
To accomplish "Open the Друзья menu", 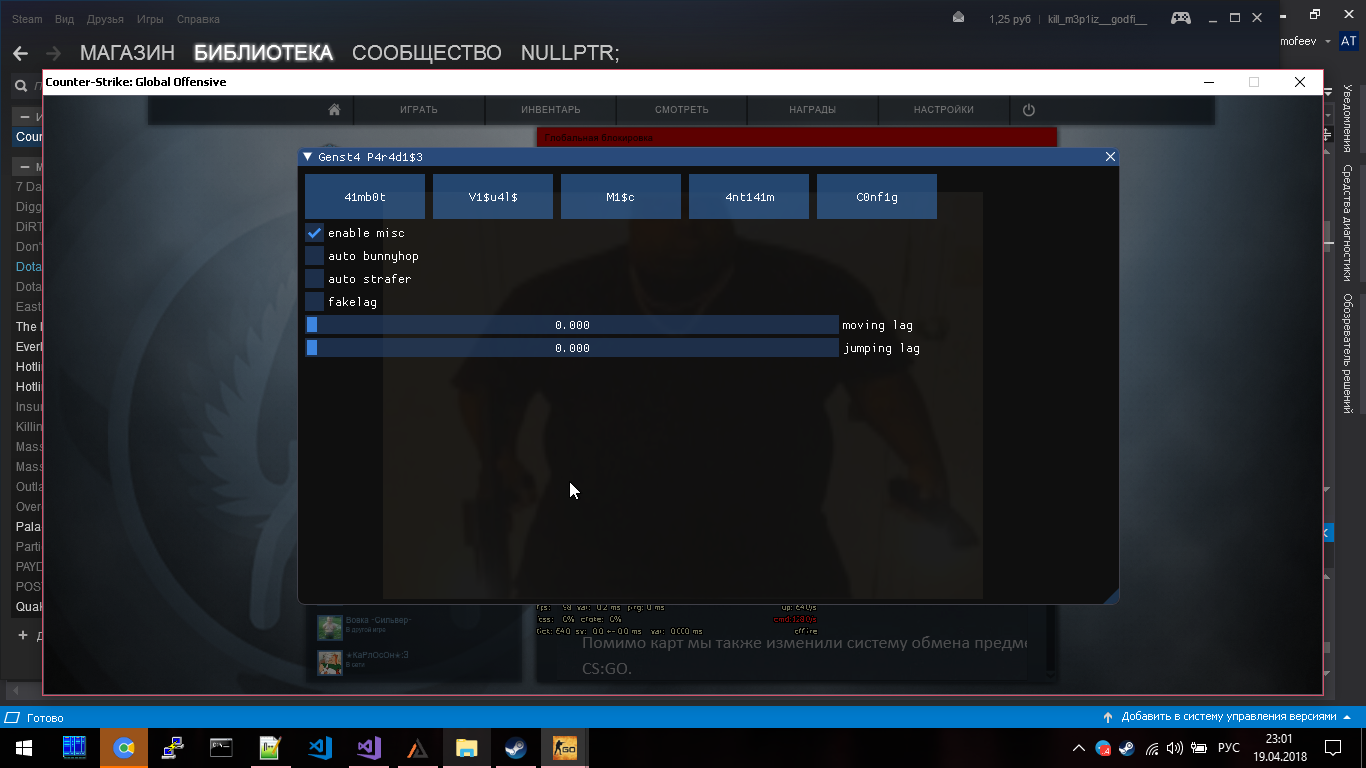I will click(105, 19).
